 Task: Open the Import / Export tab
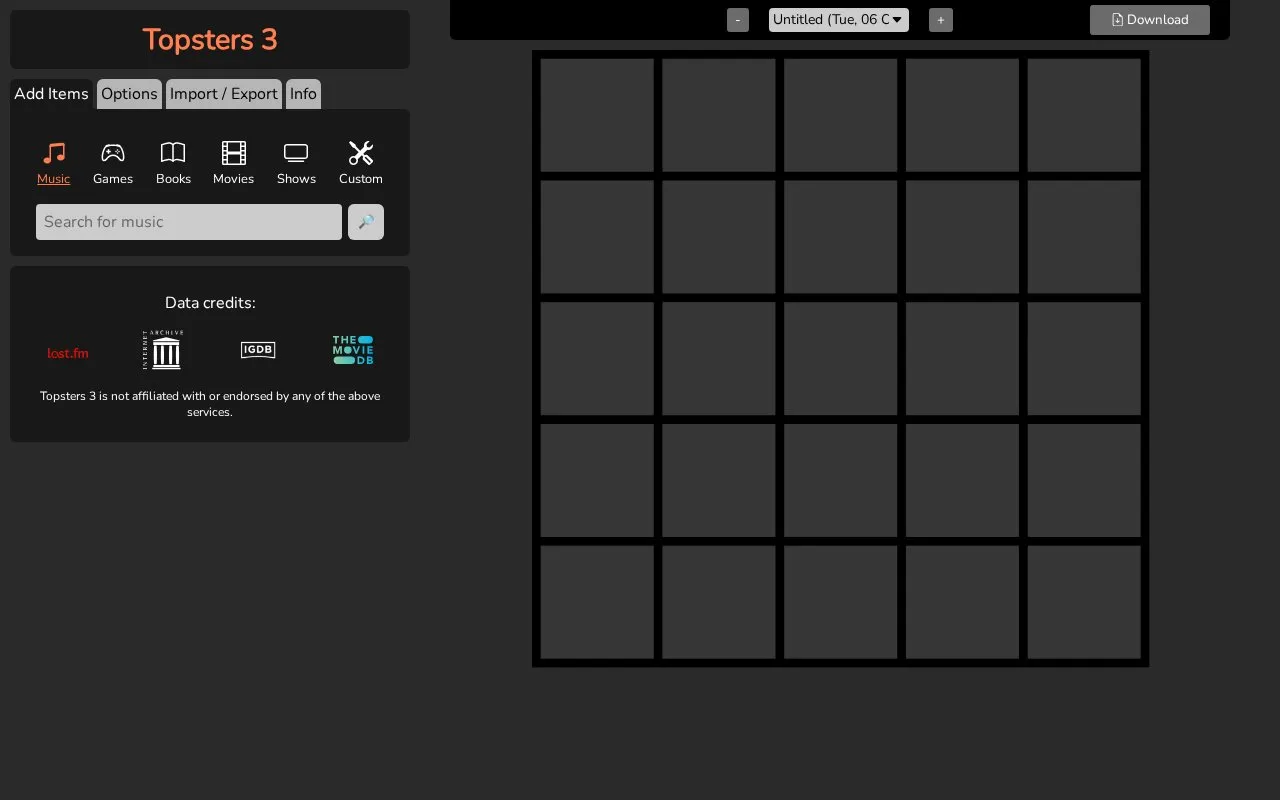[224, 94]
